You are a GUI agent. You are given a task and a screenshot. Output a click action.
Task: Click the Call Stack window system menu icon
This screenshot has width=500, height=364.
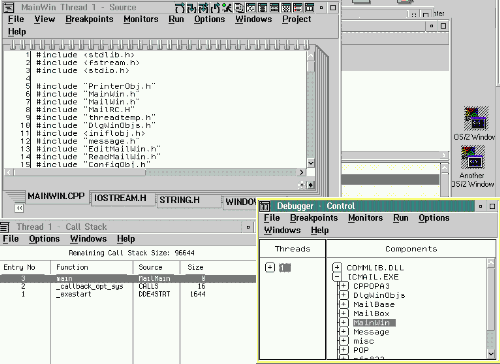[x=5, y=227]
